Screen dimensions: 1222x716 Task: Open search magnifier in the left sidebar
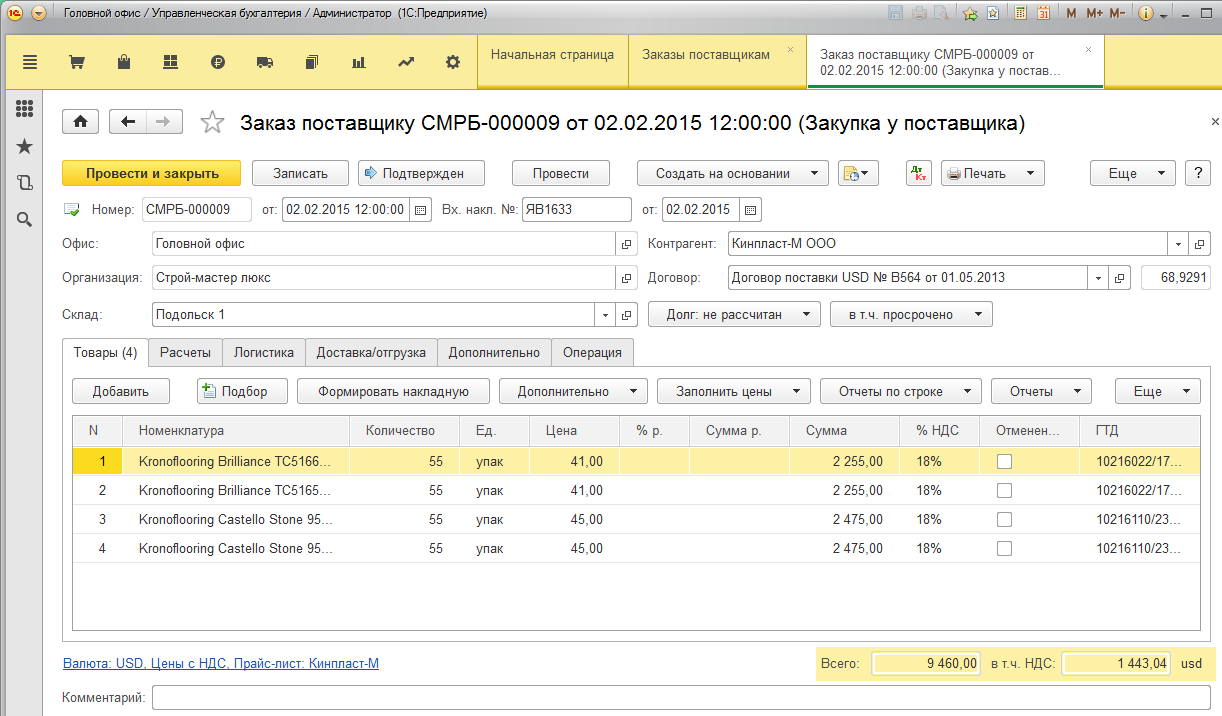(x=25, y=219)
